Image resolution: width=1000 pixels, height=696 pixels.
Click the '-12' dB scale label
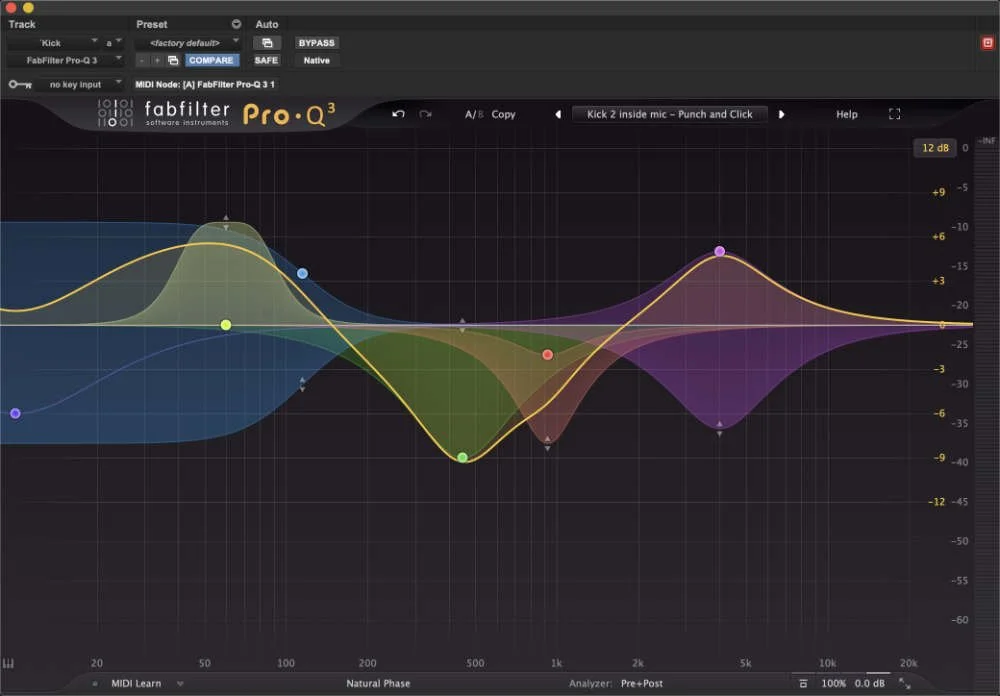pyautogui.click(x=936, y=501)
